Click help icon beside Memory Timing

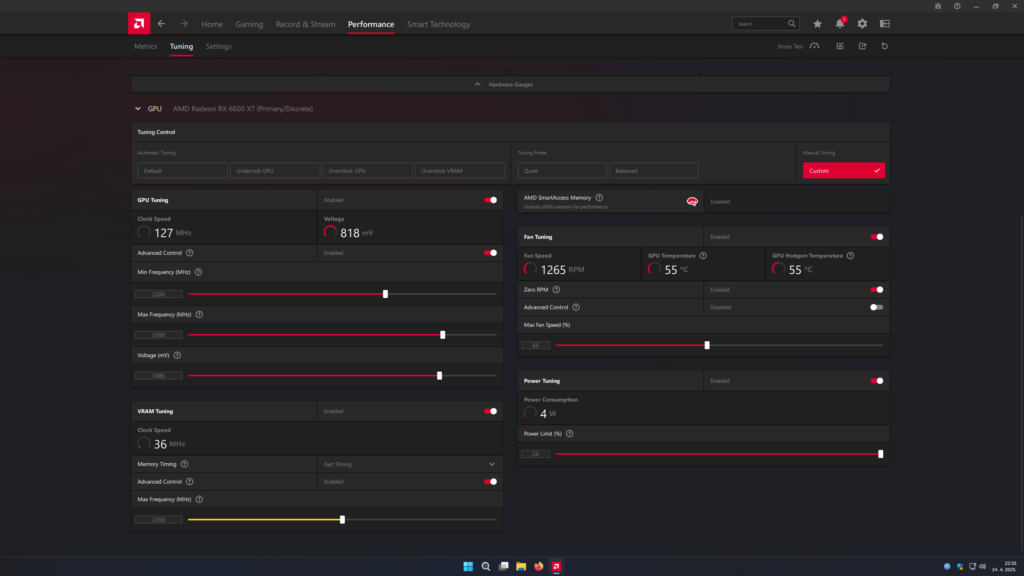[184, 464]
